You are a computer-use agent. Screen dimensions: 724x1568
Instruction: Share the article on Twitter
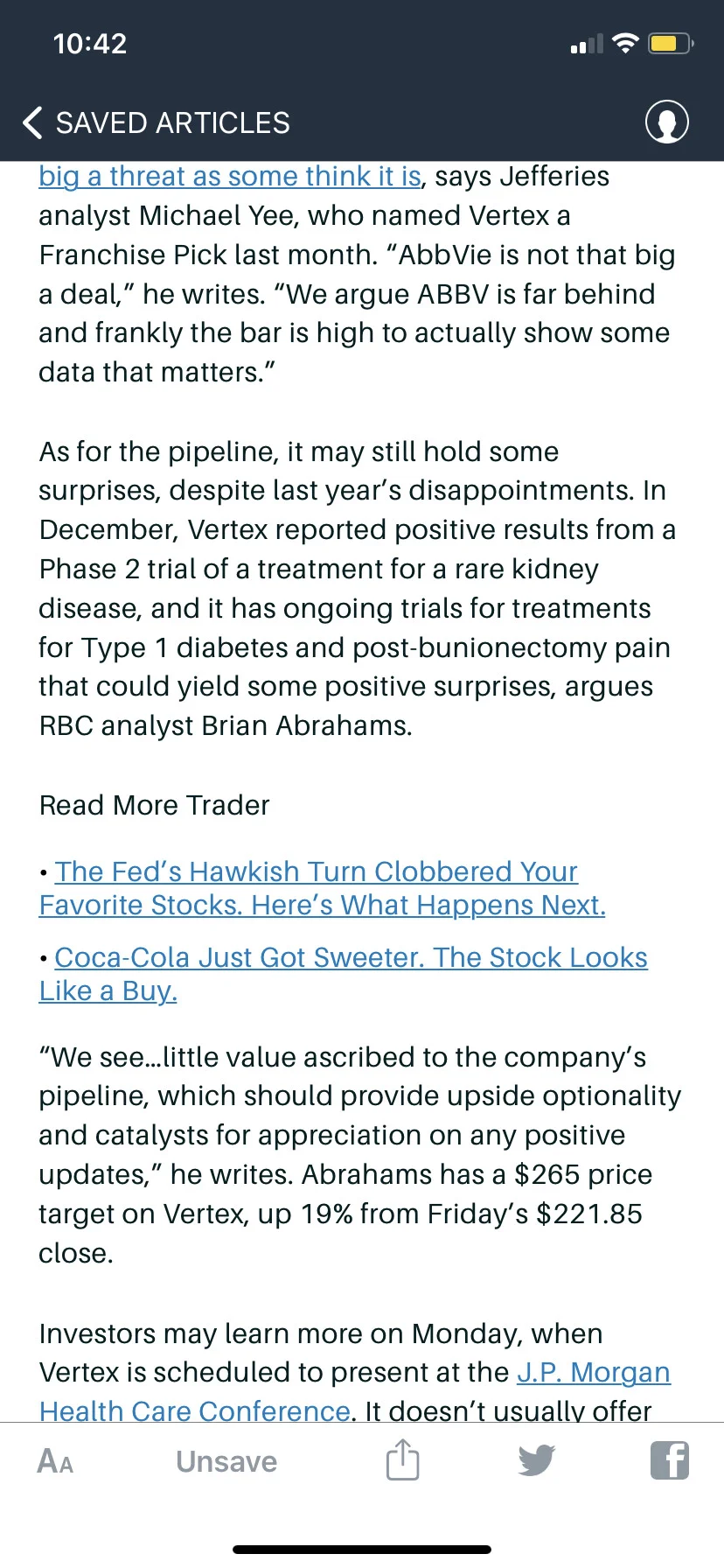pyautogui.click(x=536, y=1459)
